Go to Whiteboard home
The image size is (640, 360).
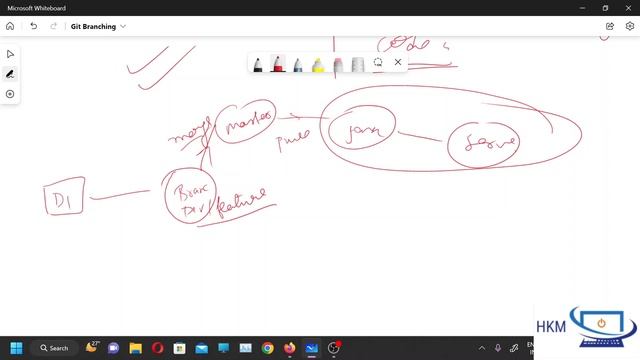tap(10, 26)
